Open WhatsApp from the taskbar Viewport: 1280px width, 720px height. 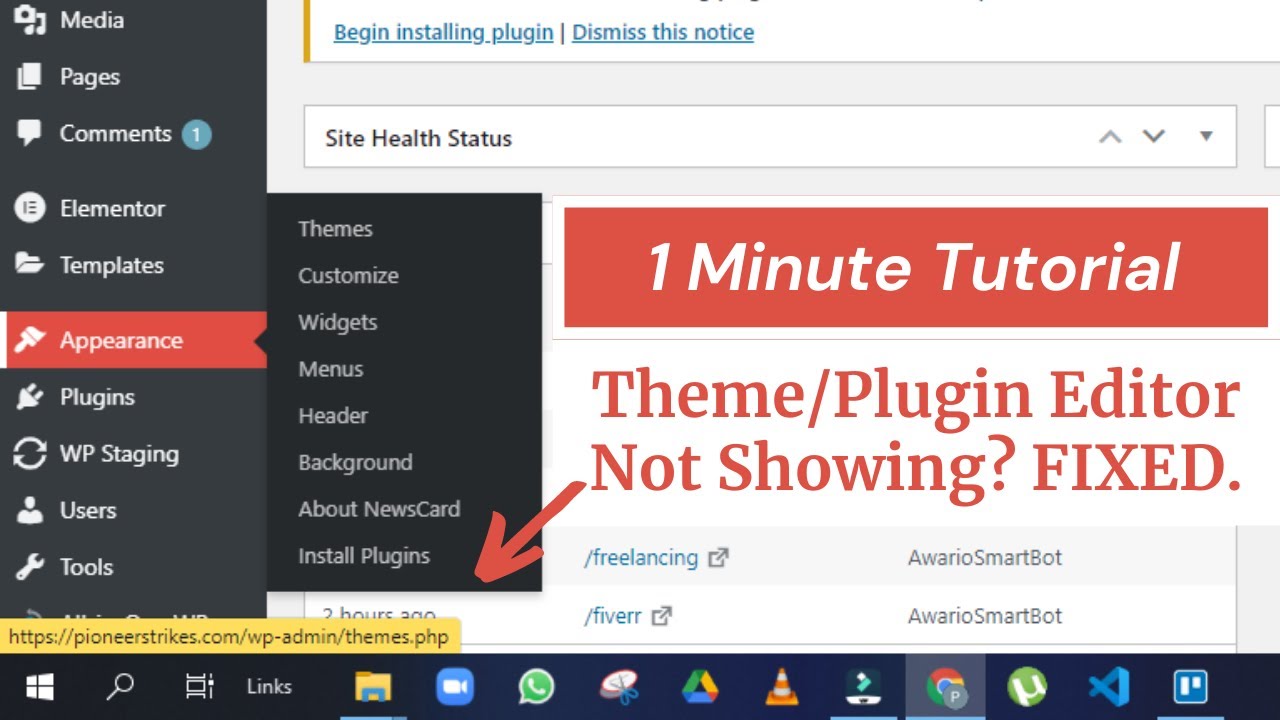tap(537, 687)
